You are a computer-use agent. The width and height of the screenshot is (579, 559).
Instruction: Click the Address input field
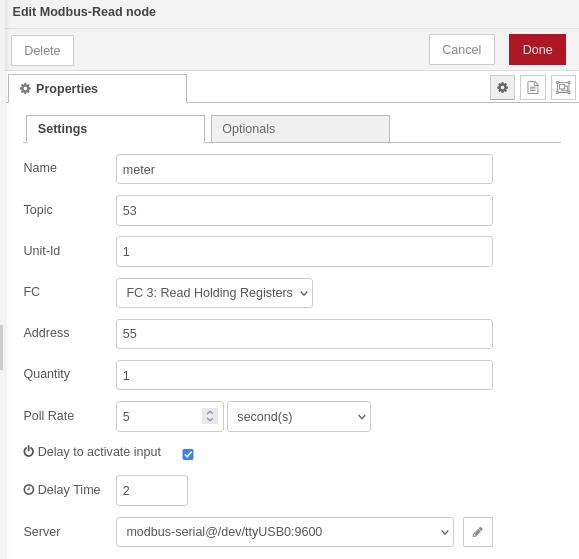(304, 334)
